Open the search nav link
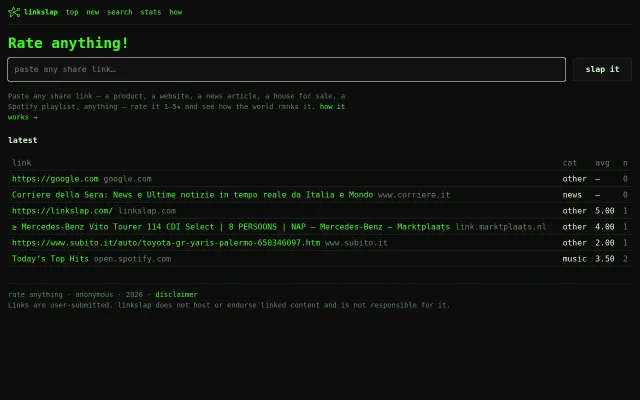Viewport: 640px width, 400px height. pos(120,12)
